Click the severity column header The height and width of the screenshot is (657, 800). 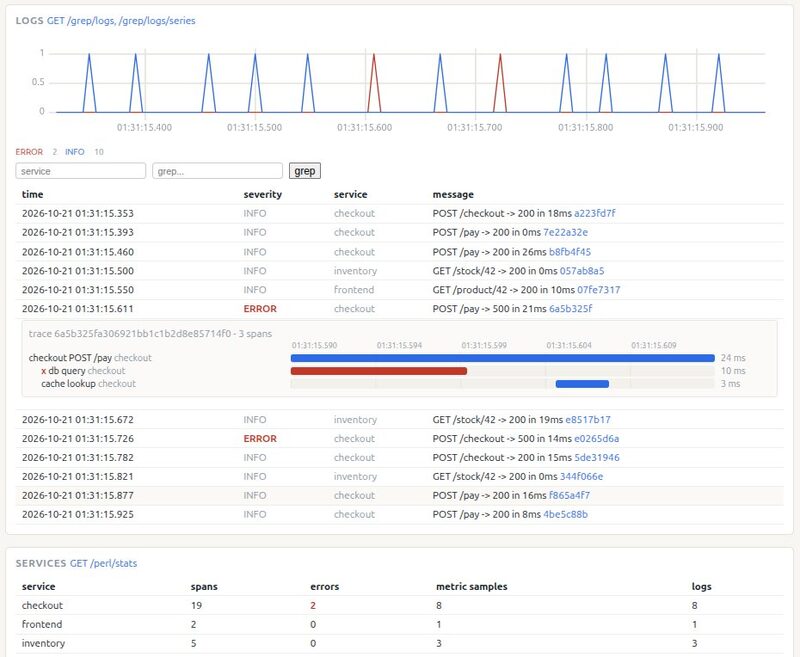(263, 194)
